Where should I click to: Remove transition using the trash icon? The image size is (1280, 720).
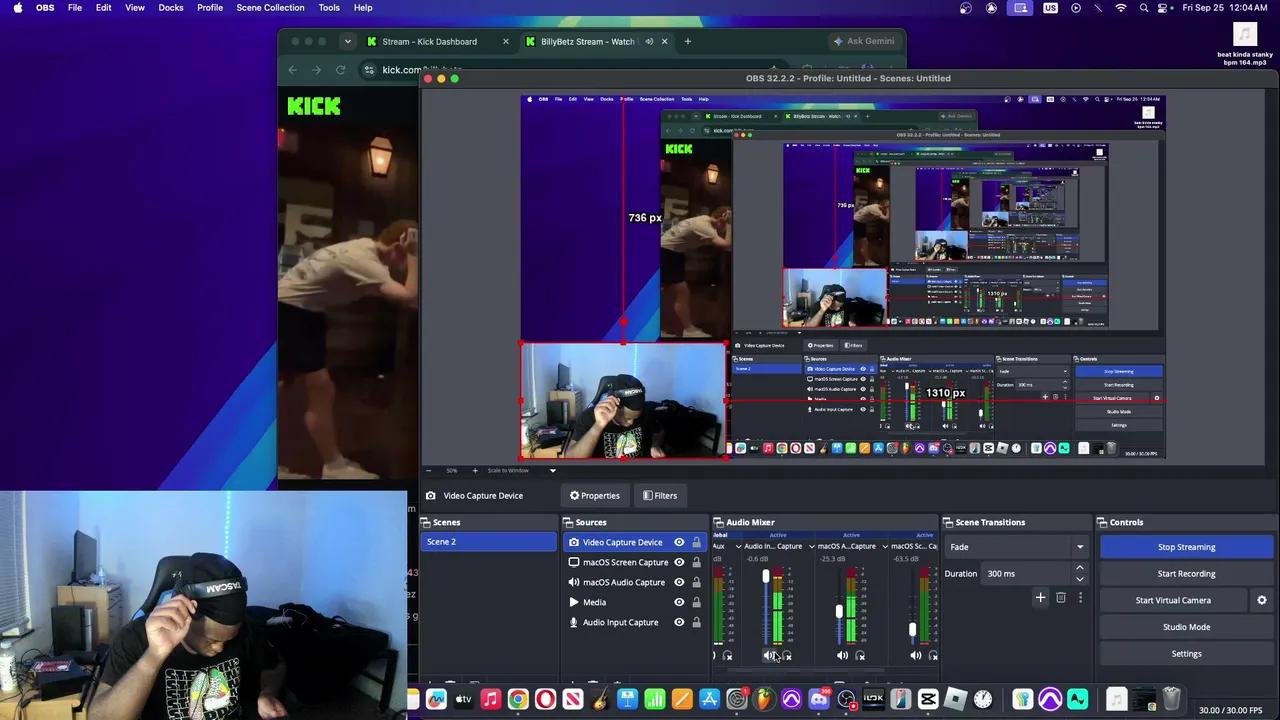(x=1061, y=598)
